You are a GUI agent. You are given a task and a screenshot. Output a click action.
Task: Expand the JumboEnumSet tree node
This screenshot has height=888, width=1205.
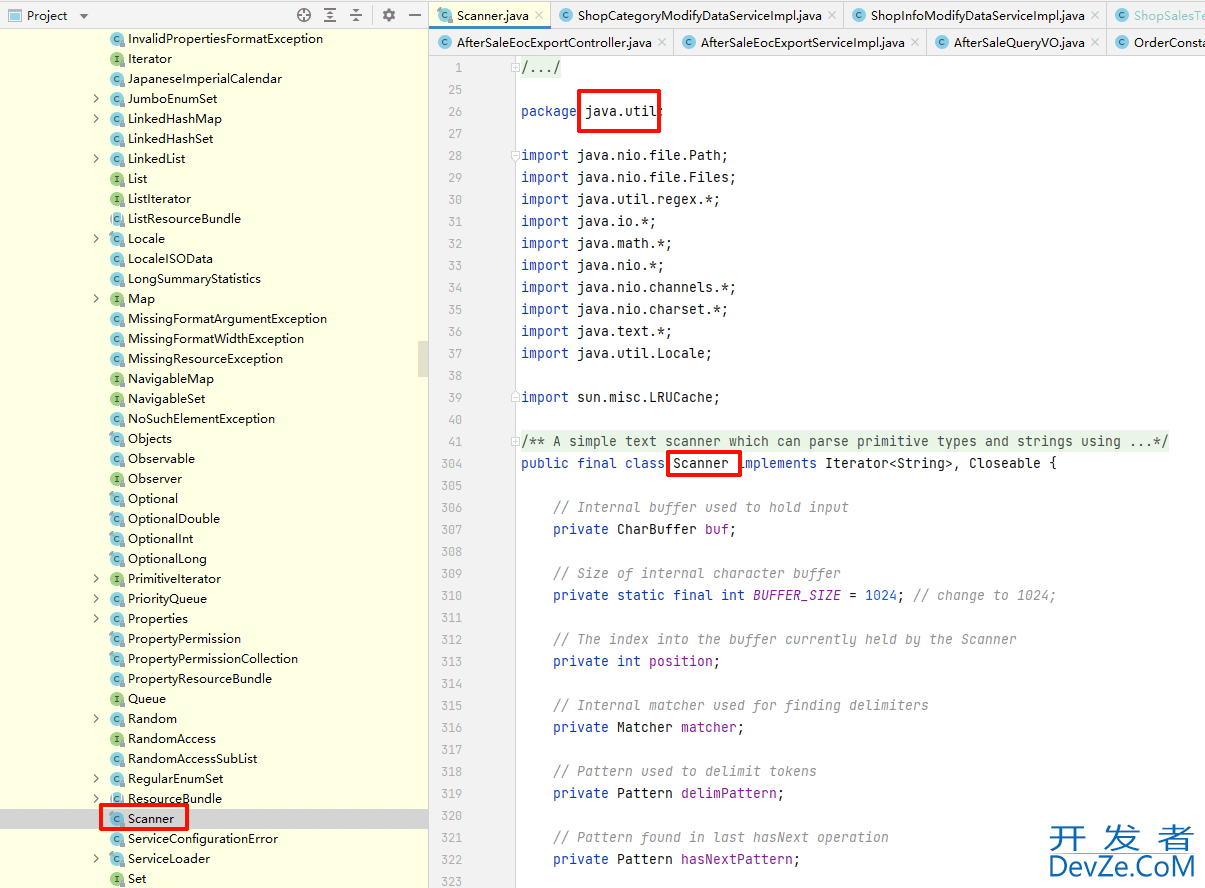tap(96, 98)
